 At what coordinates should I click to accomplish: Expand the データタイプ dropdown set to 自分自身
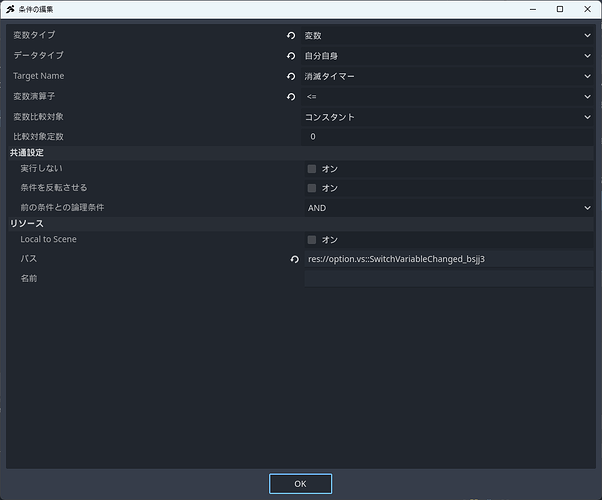(448, 56)
